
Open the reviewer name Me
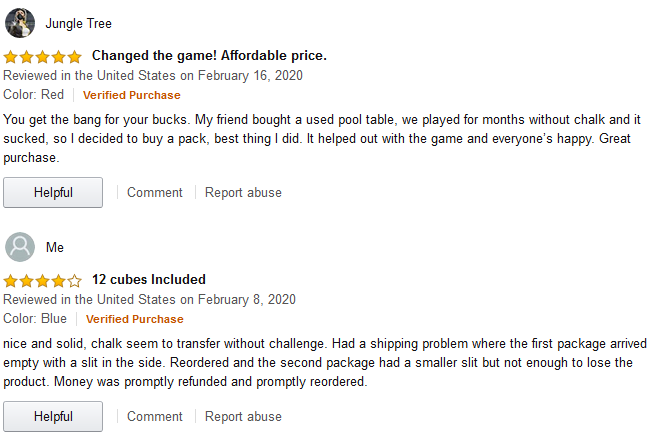(55, 247)
